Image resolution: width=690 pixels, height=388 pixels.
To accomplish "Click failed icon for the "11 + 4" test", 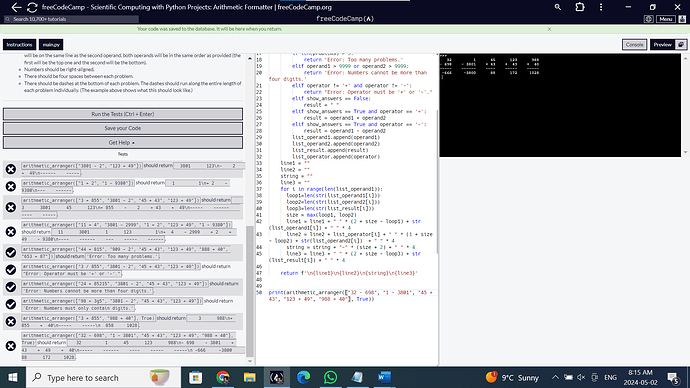I will [x=11, y=232].
